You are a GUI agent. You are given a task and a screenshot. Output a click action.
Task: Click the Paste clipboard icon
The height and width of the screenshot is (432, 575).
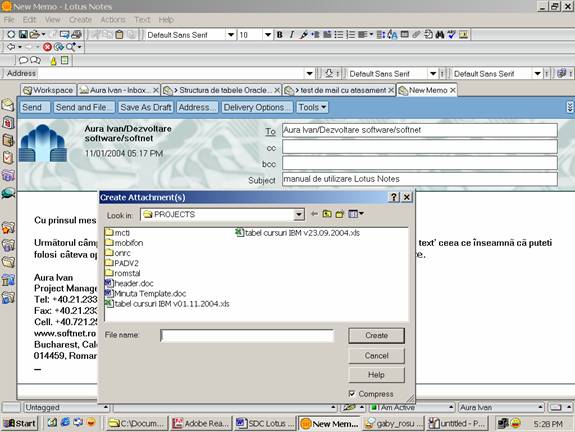(119, 34)
